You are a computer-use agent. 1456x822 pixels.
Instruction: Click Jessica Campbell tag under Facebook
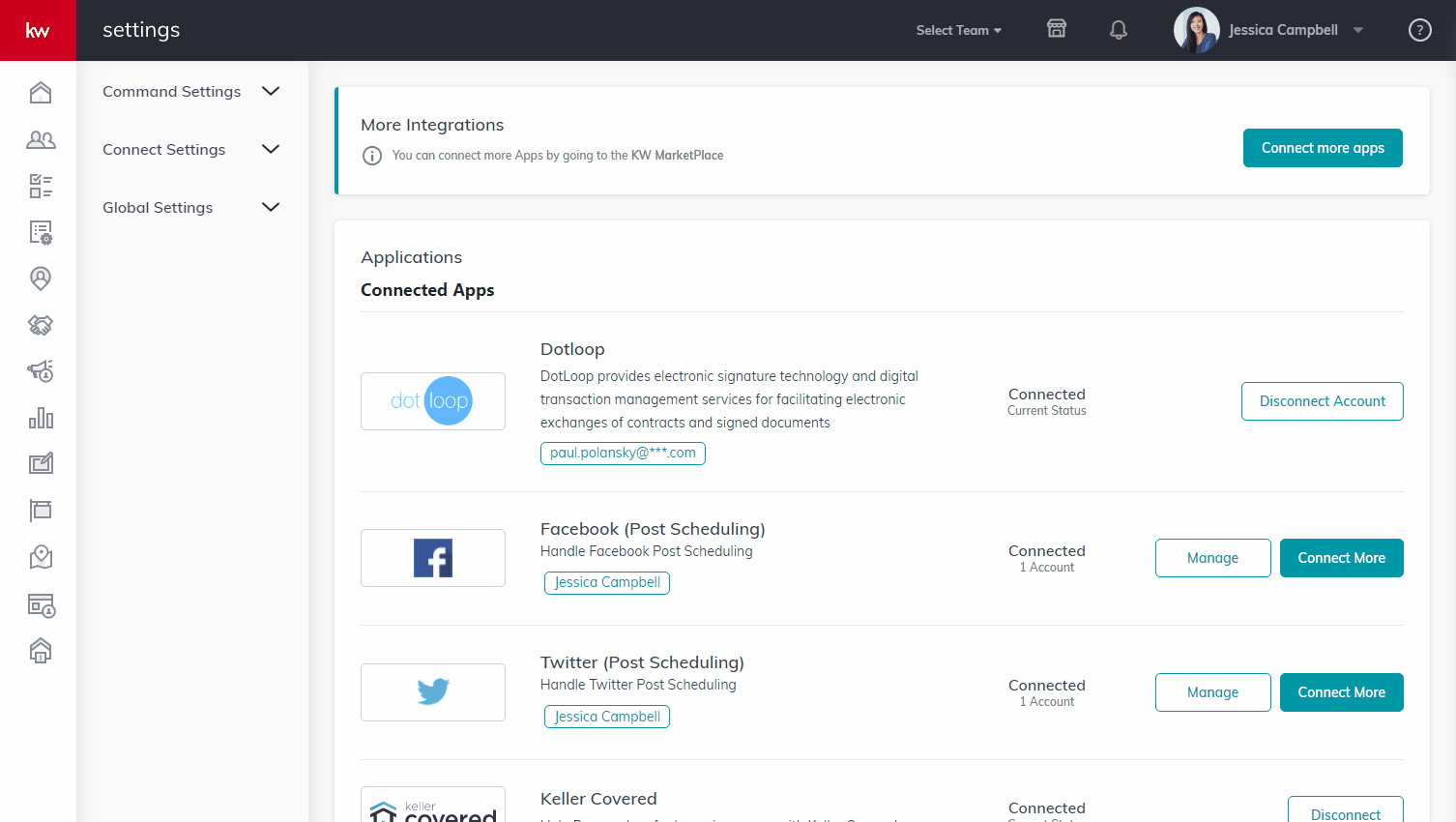[x=607, y=583]
